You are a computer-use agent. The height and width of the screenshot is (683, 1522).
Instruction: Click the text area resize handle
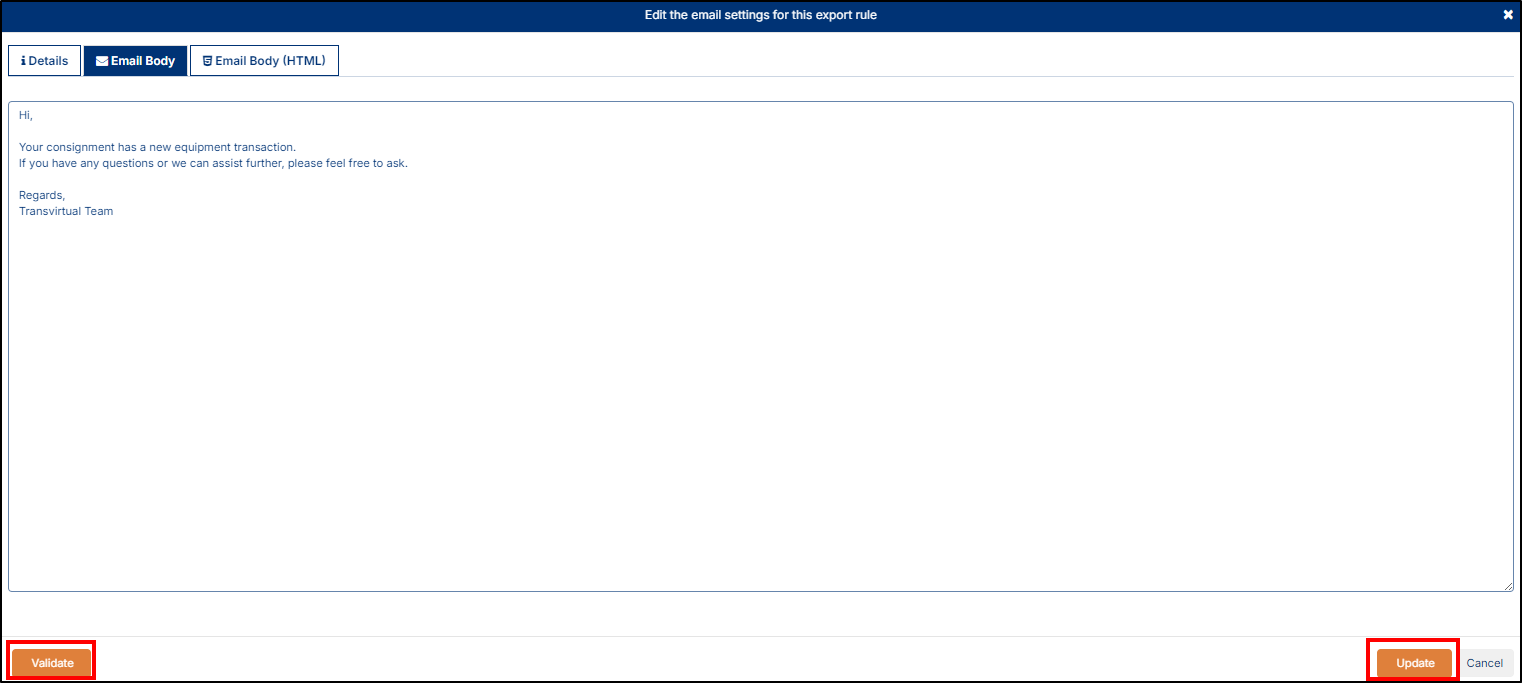(1508, 586)
